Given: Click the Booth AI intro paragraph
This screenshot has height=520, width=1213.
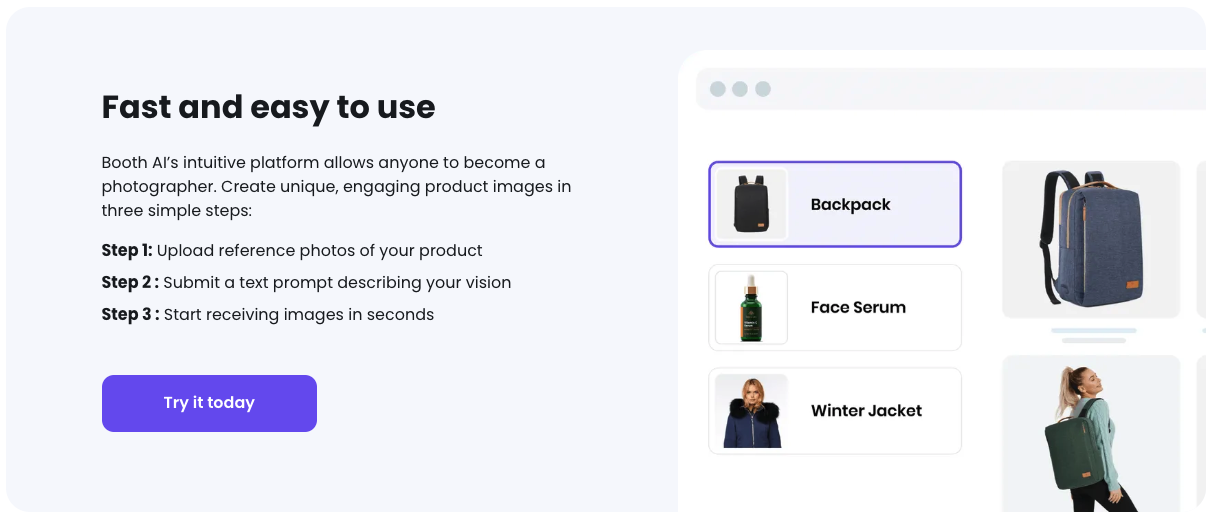Looking at the screenshot, I should (x=336, y=186).
